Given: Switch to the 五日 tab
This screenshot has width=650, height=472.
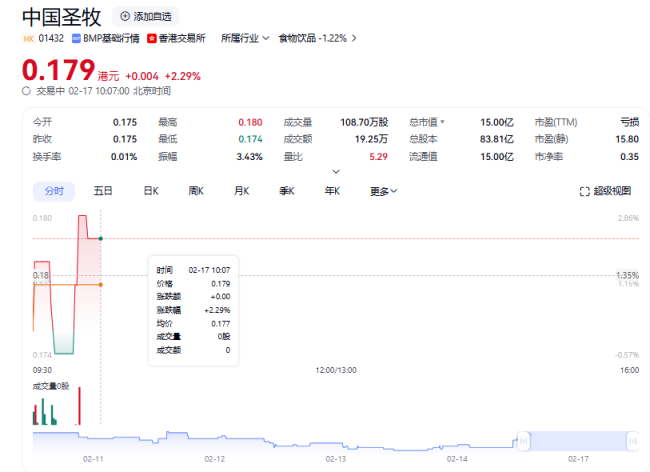Looking at the screenshot, I should (103, 191).
